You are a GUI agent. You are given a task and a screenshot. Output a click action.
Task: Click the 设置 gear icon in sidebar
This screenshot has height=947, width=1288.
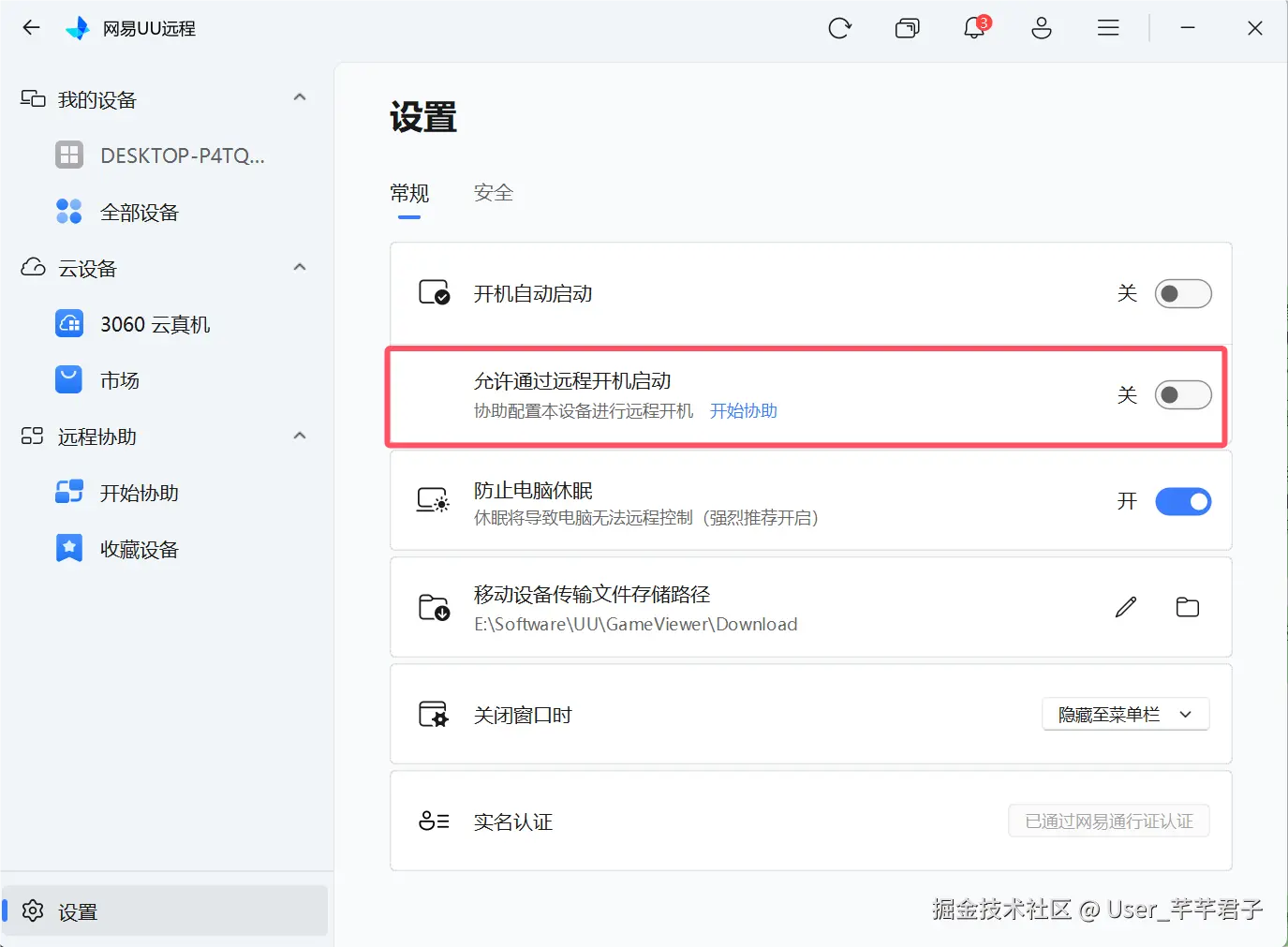[x=33, y=910]
